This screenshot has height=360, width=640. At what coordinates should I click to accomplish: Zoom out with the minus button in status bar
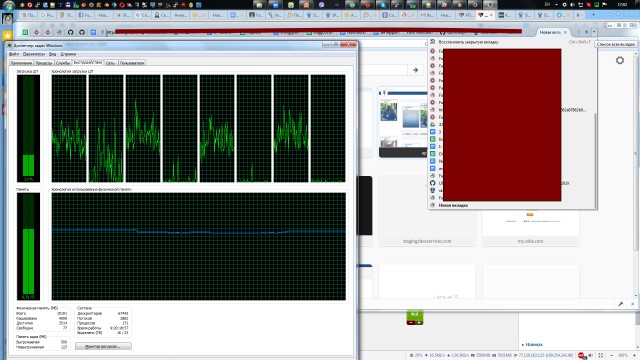point(611,356)
